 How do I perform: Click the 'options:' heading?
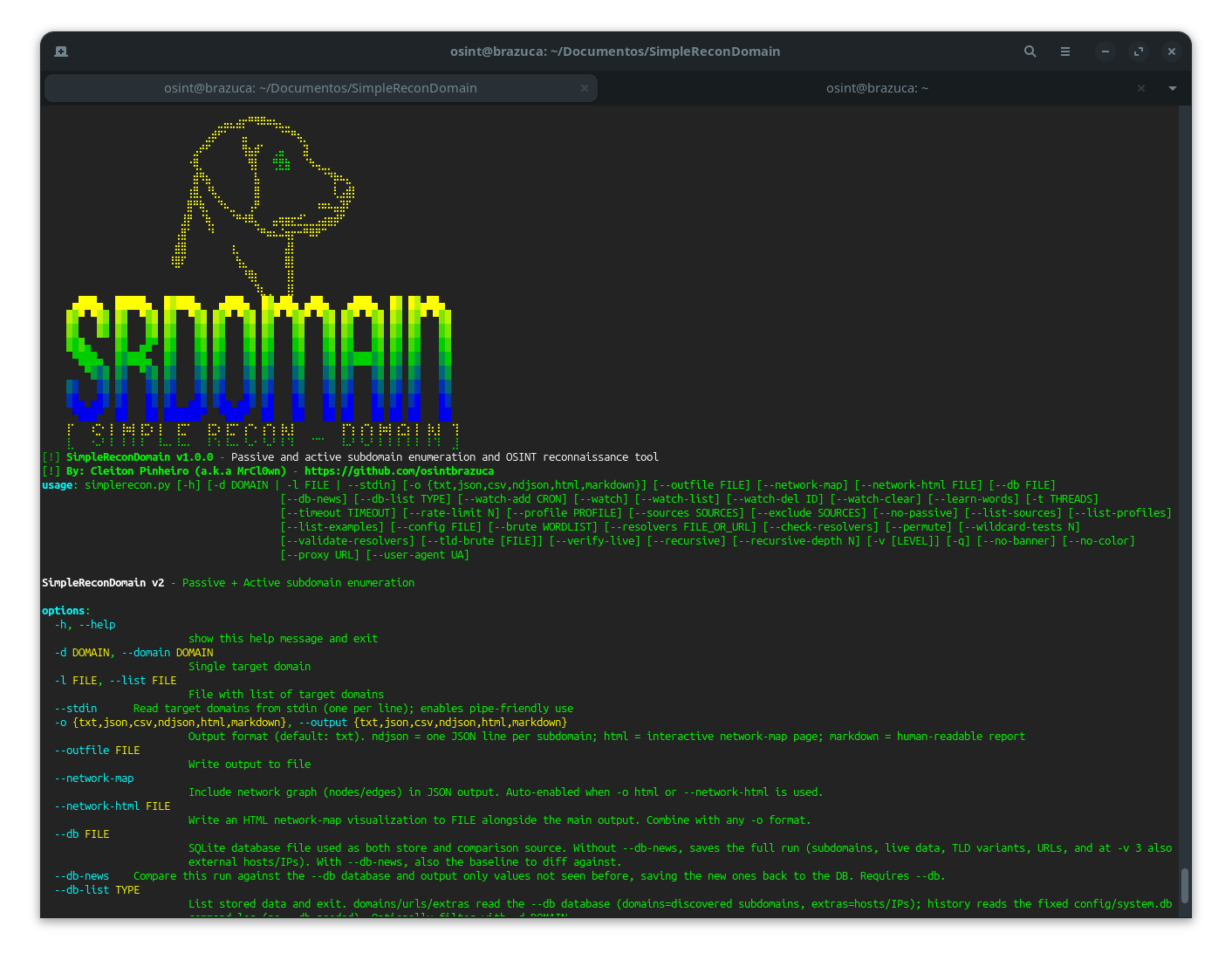[x=66, y=611]
